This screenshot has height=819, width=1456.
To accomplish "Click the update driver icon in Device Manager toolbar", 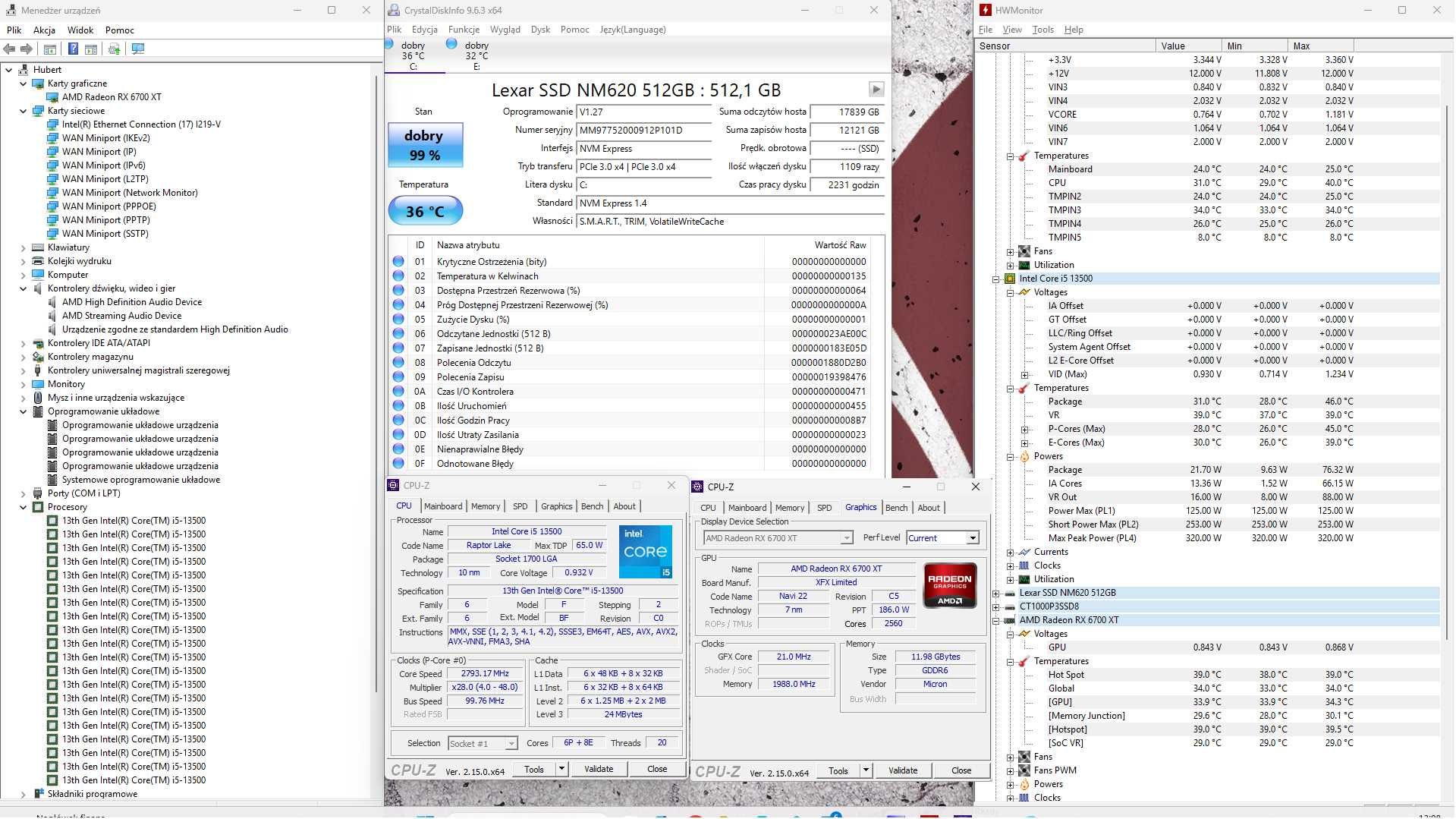I will click(114, 49).
